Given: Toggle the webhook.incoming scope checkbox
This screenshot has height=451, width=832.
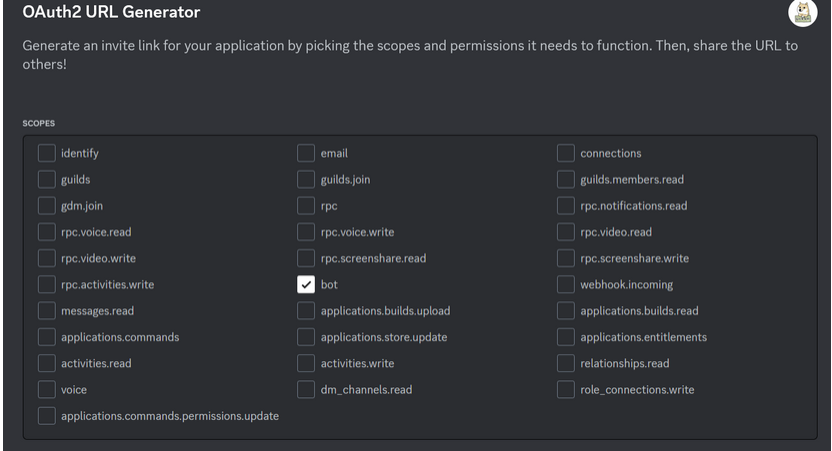Looking at the screenshot, I should point(566,285).
